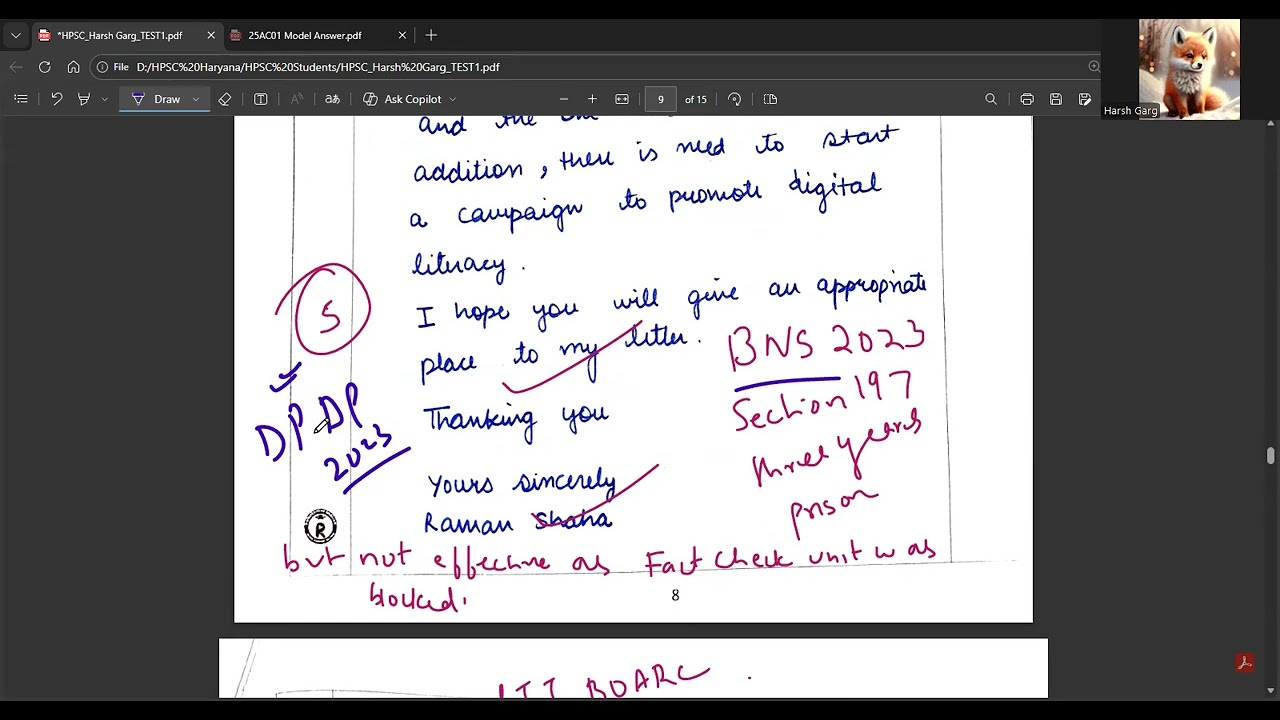Click scrollbar down arrow at bottom
The image size is (1280, 720).
point(1271,690)
